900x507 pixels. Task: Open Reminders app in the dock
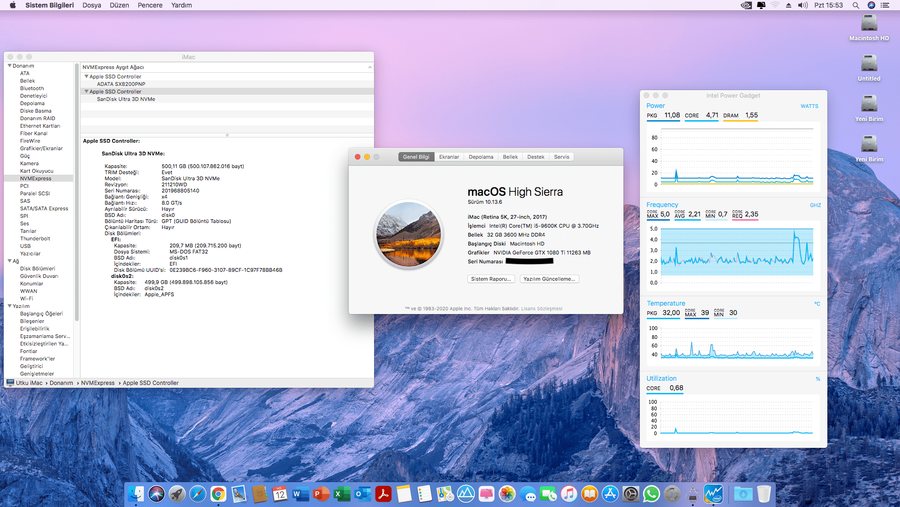[424, 494]
